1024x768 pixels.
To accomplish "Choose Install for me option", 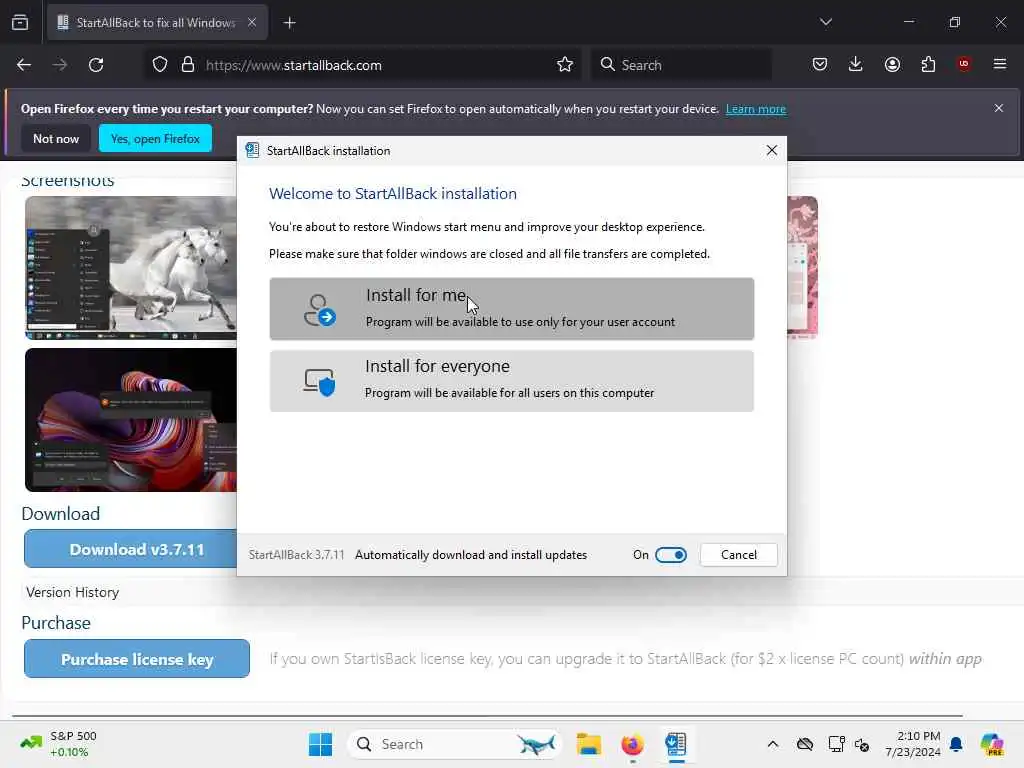I will pos(511,308).
